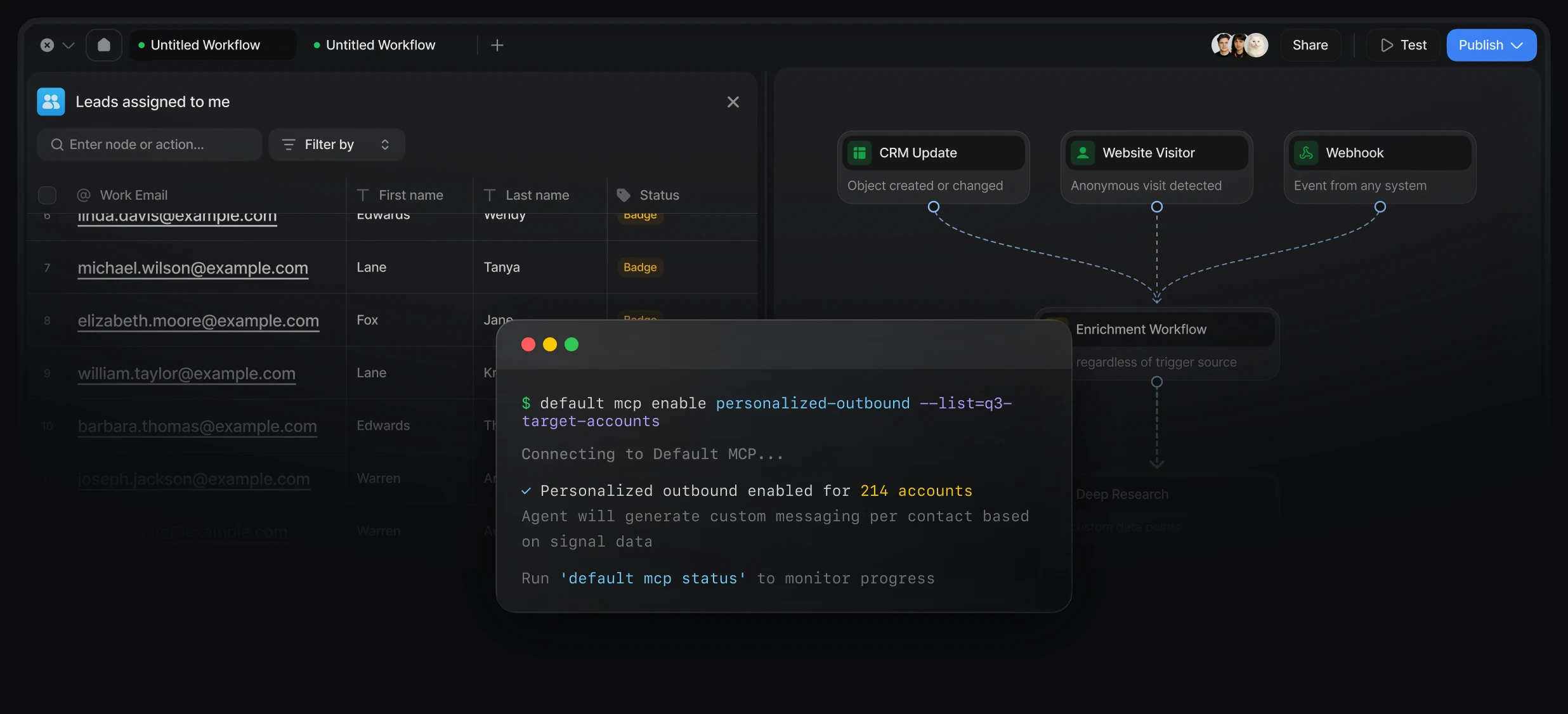This screenshot has width=1568, height=714.
Task: Close the Leads assigned to me panel
Action: click(x=733, y=102)
